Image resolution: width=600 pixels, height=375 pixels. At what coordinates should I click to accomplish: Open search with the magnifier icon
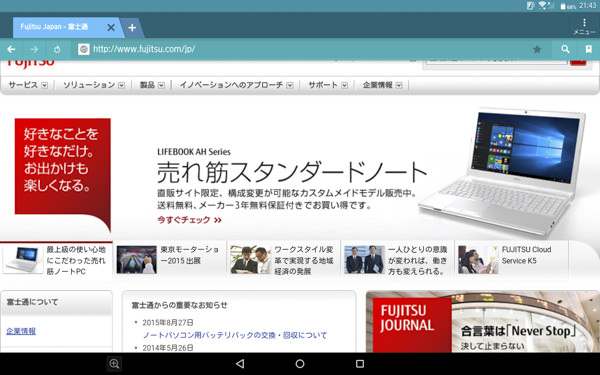[565, 49]
